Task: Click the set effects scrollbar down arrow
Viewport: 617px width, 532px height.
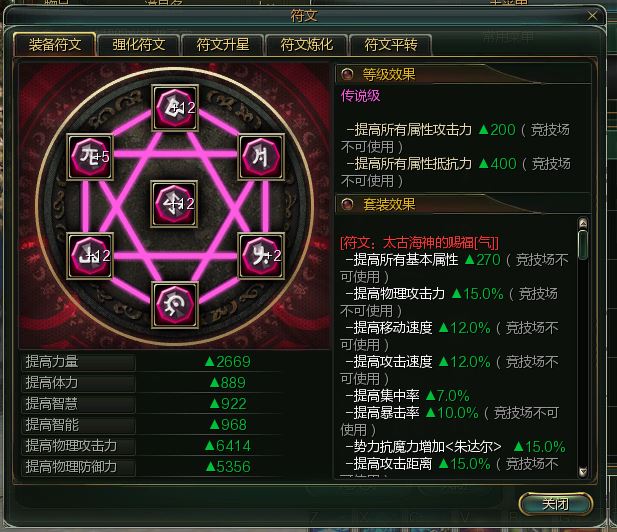Action: tap(583, 471)
